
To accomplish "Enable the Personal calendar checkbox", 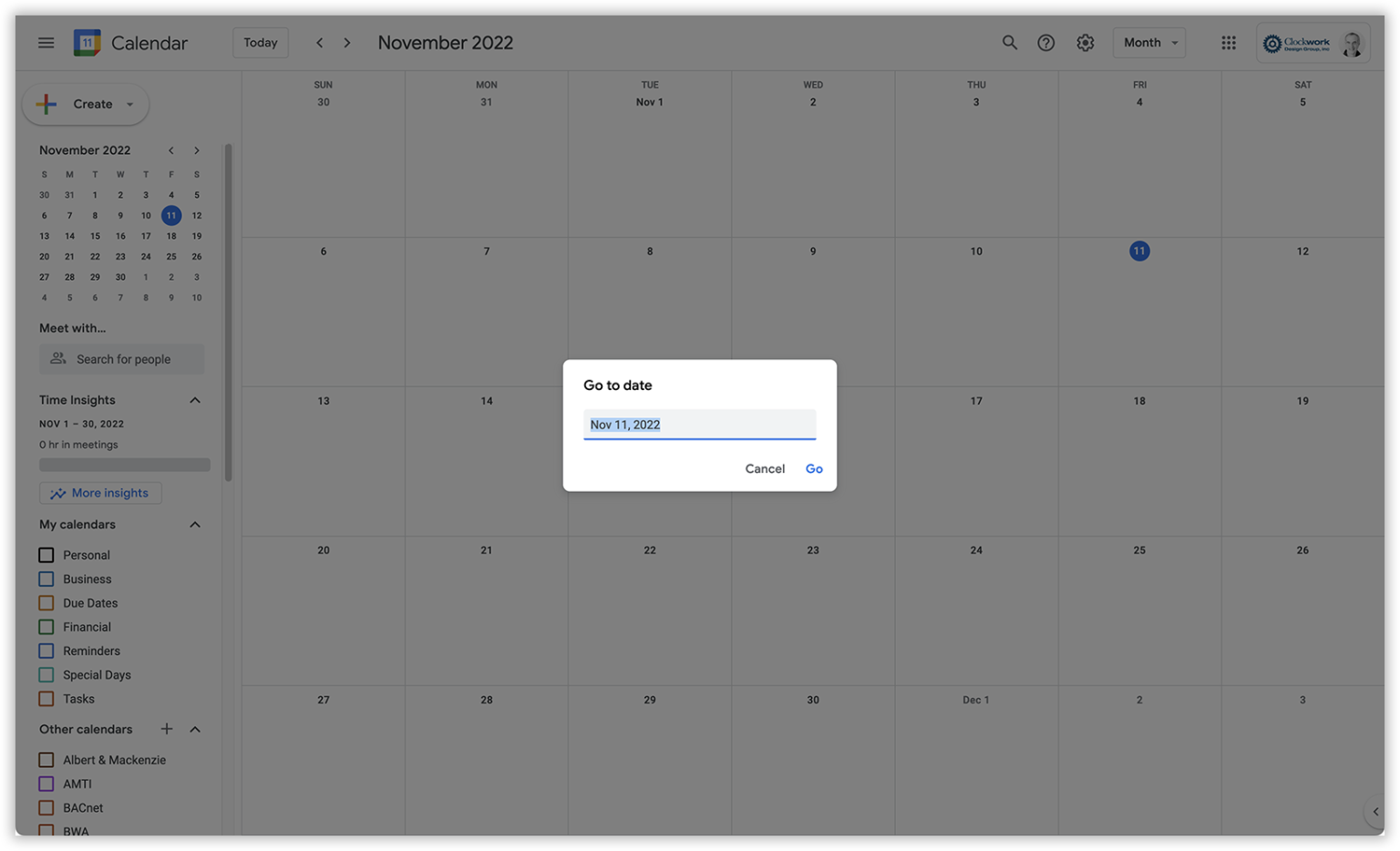I will click(45, 554).
